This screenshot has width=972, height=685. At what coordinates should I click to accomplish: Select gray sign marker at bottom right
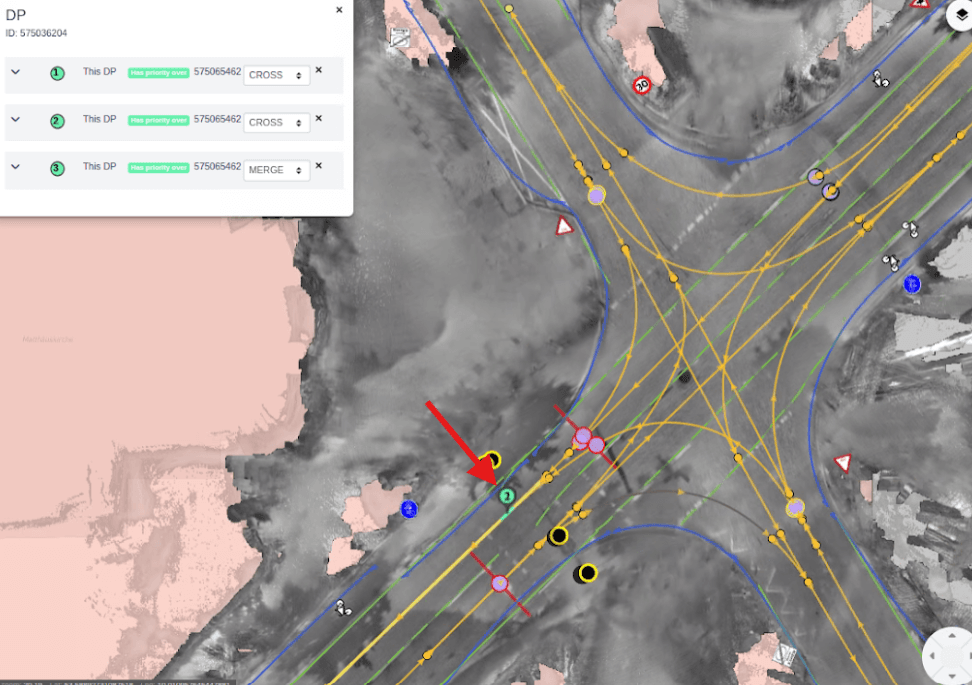[786, 654]
